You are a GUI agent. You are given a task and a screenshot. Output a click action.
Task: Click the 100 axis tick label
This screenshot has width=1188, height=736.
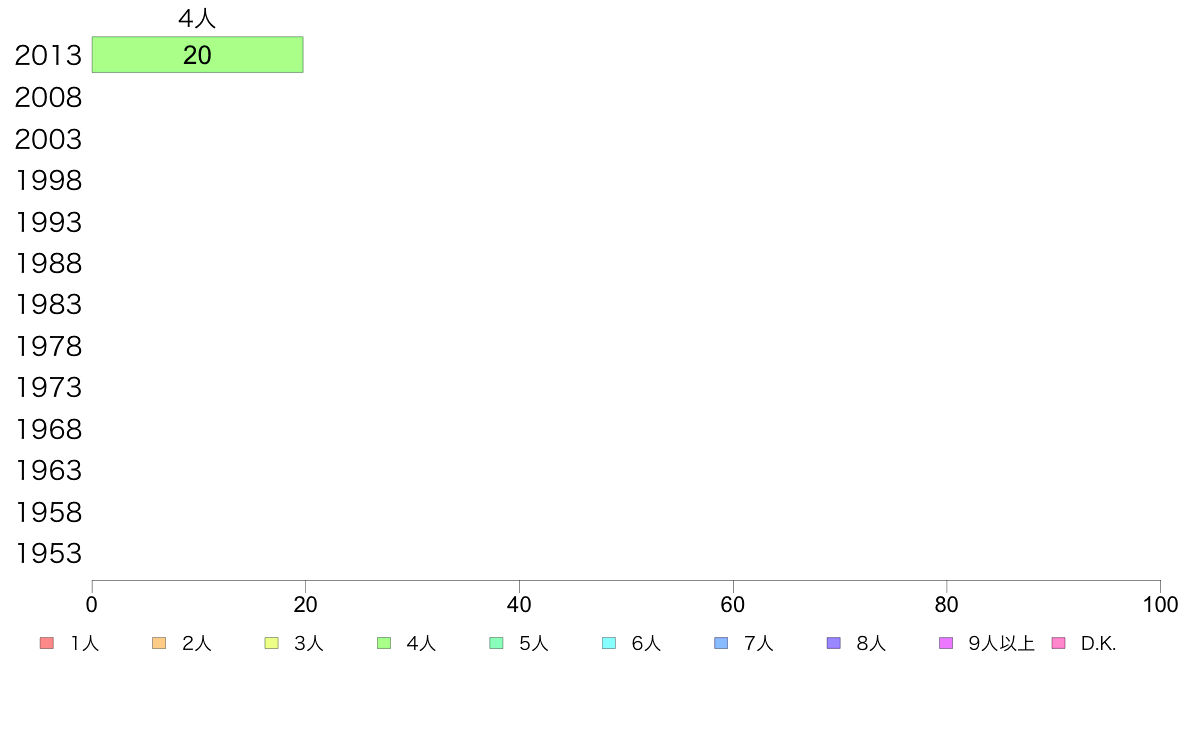1160,604
